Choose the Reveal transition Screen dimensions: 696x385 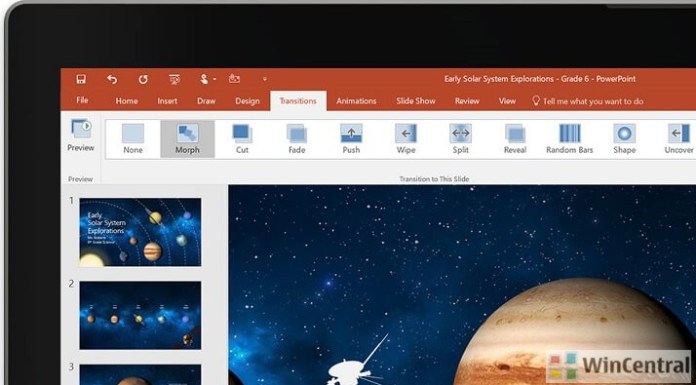click(515, 139)
